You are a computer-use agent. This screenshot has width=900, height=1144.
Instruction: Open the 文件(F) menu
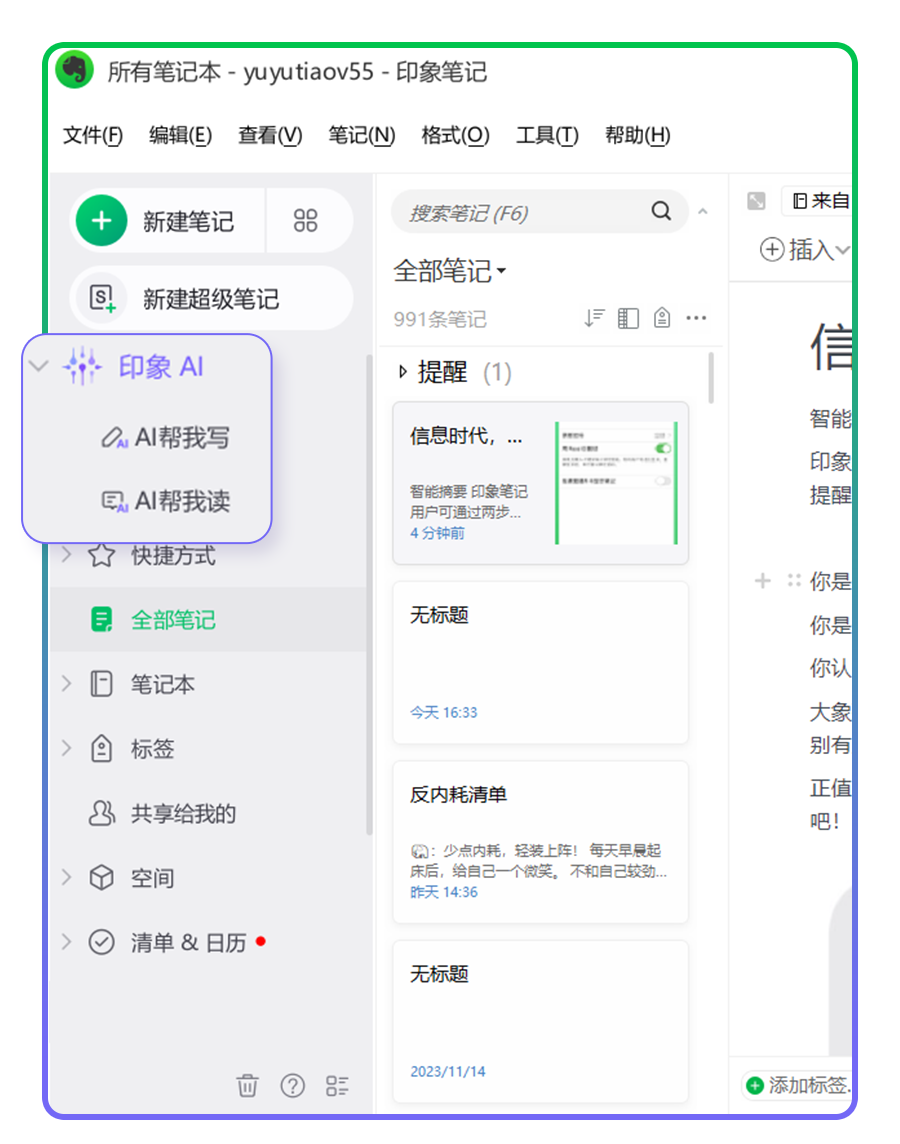click(93, 135)
